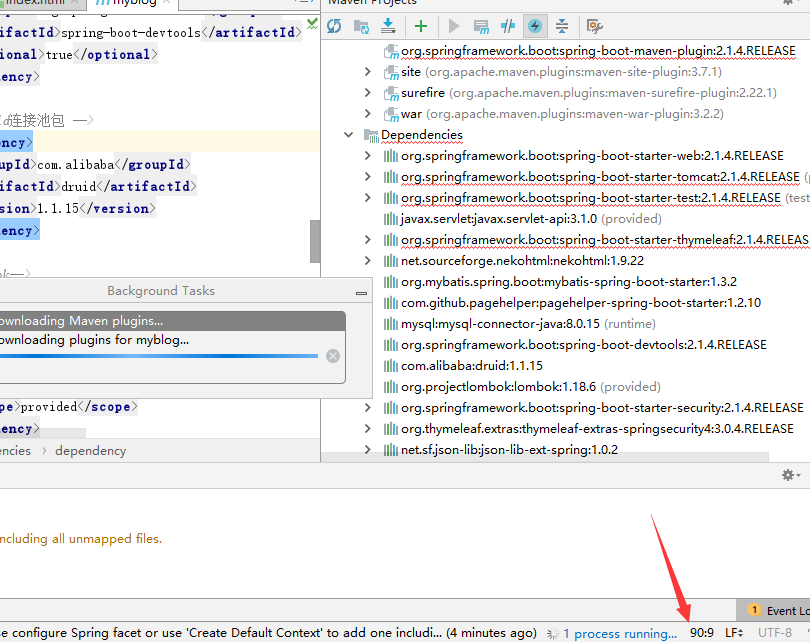
Task: Download sources and documentation icon
Action: [388, 26]
